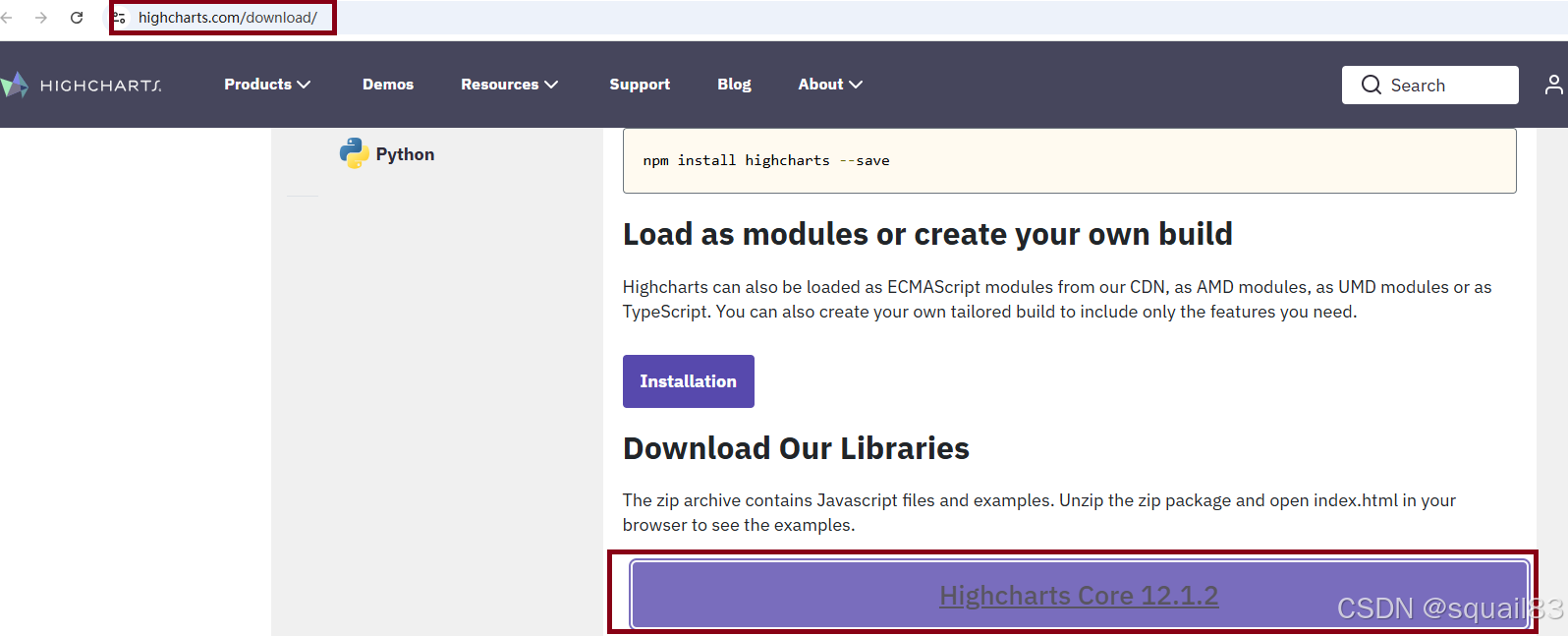1568x636 pixels.
Task: Select the Python sidebar item
Action: (x=387, y=153)
